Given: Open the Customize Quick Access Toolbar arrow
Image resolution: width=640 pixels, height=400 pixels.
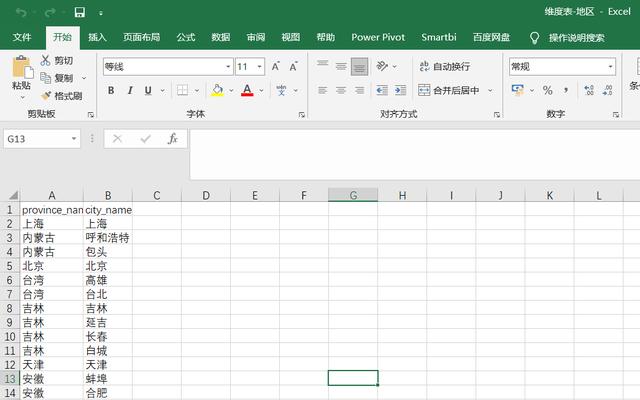Looking at the screenshot, I should click(x=101, y=13).
